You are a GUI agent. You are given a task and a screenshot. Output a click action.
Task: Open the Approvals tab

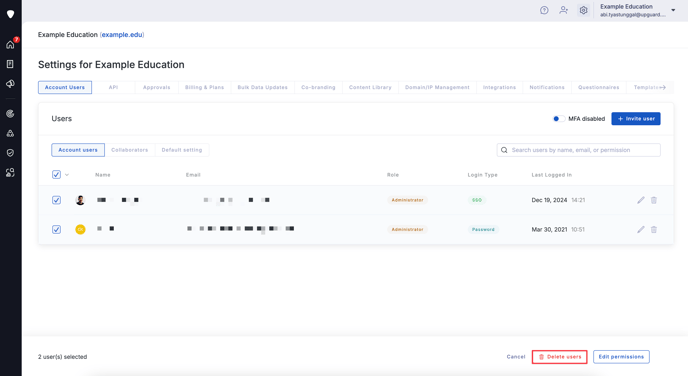click(157, 87)
